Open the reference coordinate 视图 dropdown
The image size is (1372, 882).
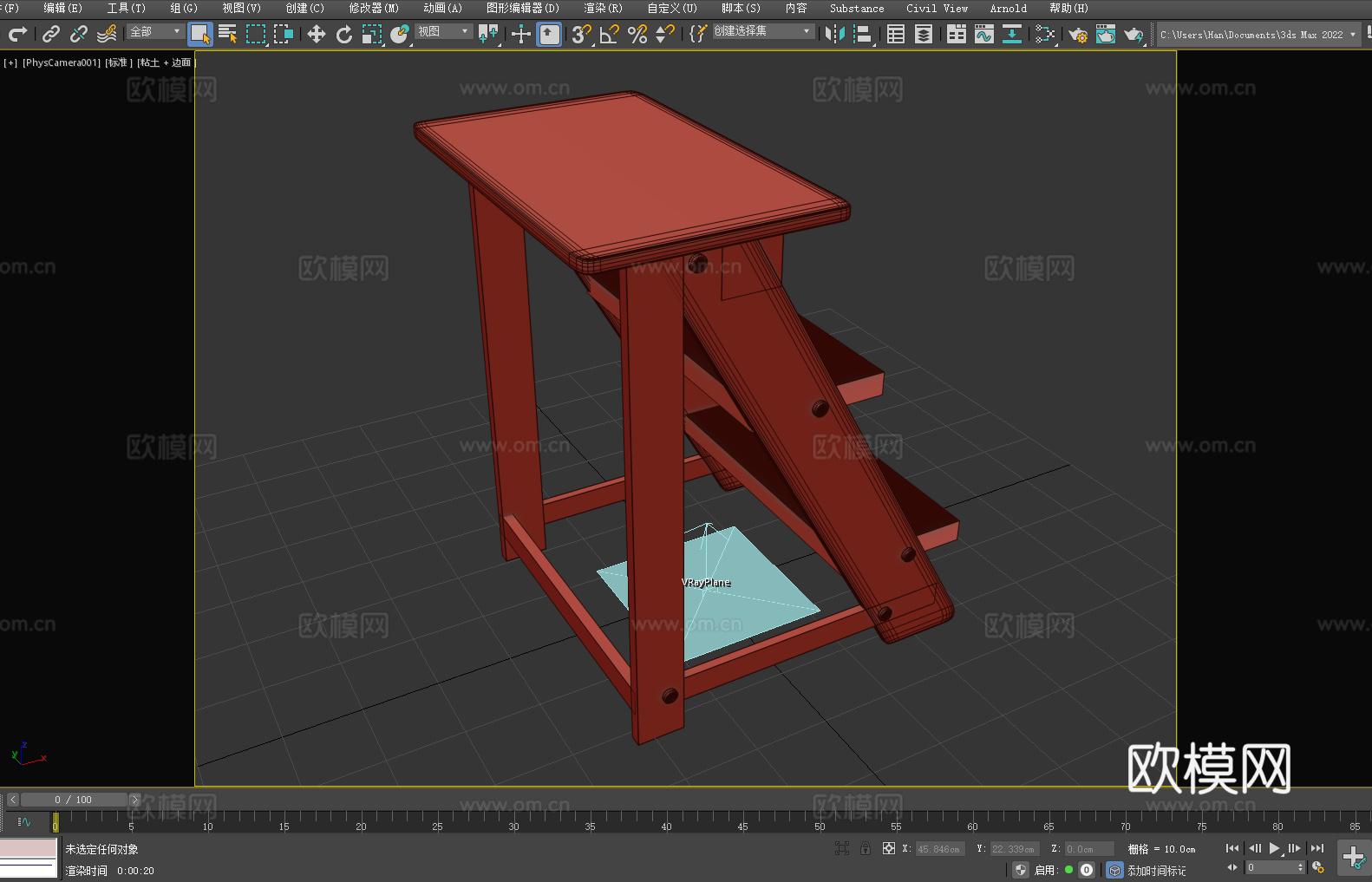443,31
